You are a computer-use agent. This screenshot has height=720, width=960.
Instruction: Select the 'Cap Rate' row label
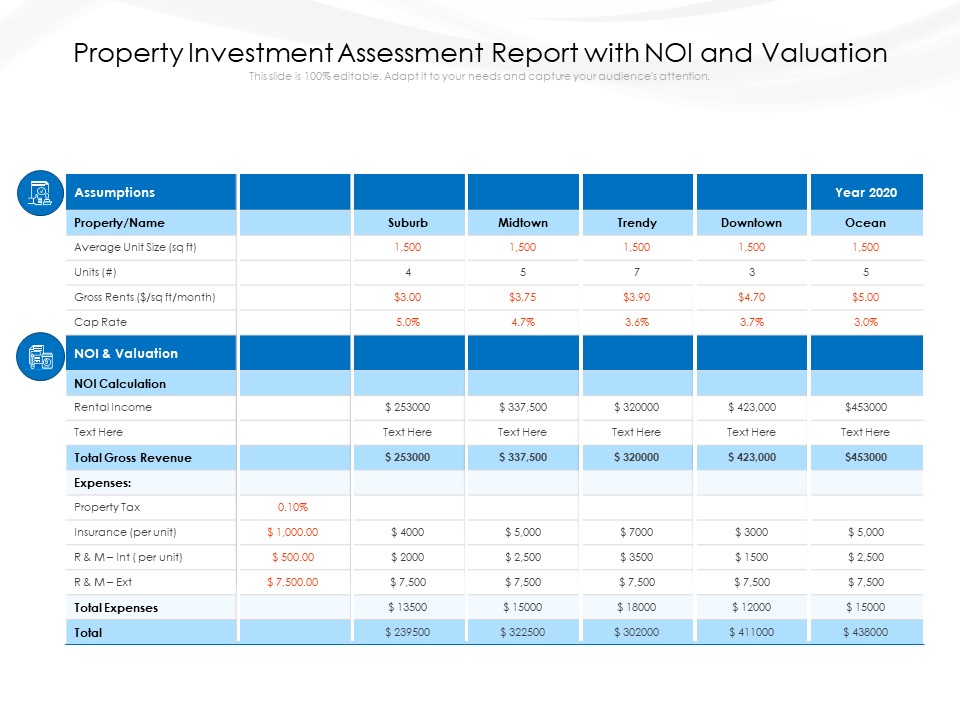tap(100, 322)
